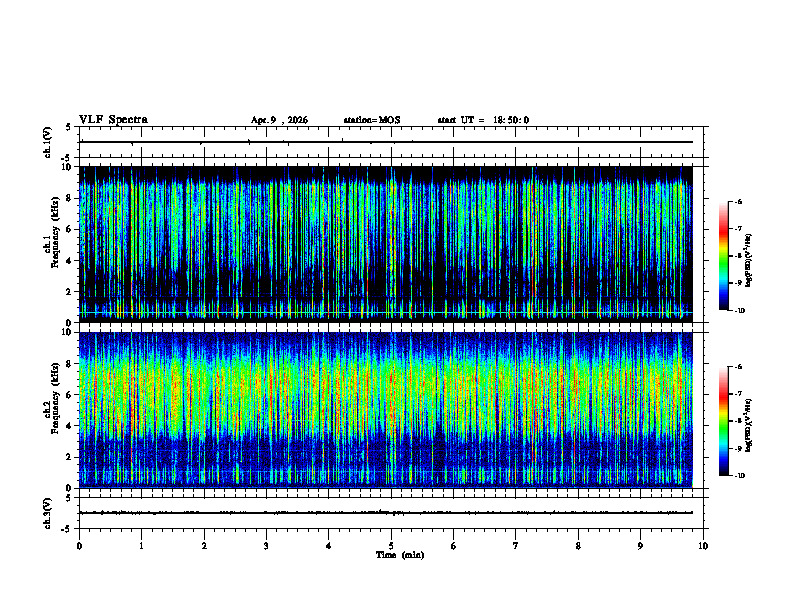Click the '-10' label on ch.2 color bar
Image resolution: width=792 pixels, height=612 pixels.
[740, 476]
